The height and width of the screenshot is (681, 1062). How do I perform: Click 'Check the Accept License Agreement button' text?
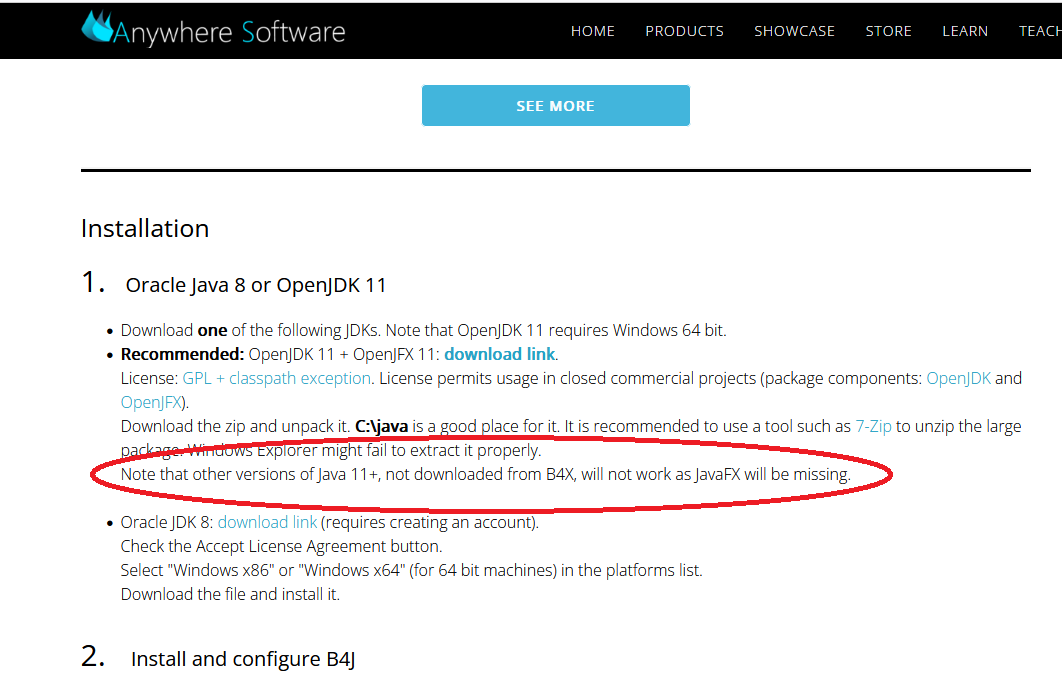[x=281, y=546]
